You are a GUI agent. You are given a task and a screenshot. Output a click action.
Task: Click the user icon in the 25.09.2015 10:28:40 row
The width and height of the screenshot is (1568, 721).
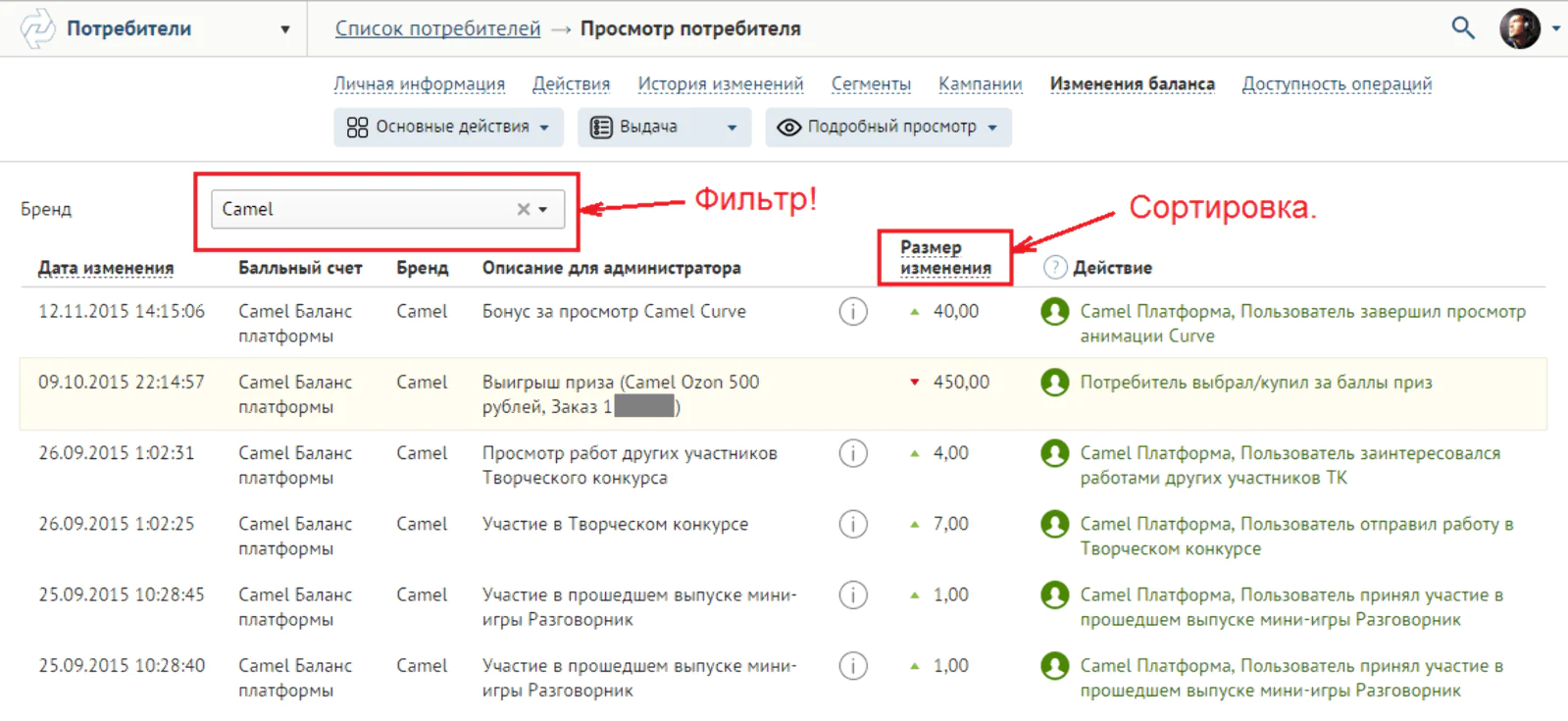pyautogui.click(x=1055, y=666)
